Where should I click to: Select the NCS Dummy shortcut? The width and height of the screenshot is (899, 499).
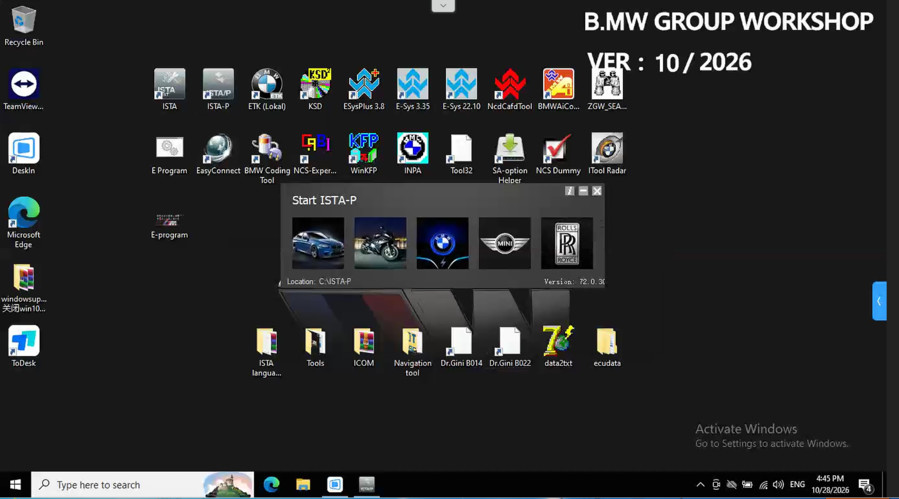pos(558,148)
